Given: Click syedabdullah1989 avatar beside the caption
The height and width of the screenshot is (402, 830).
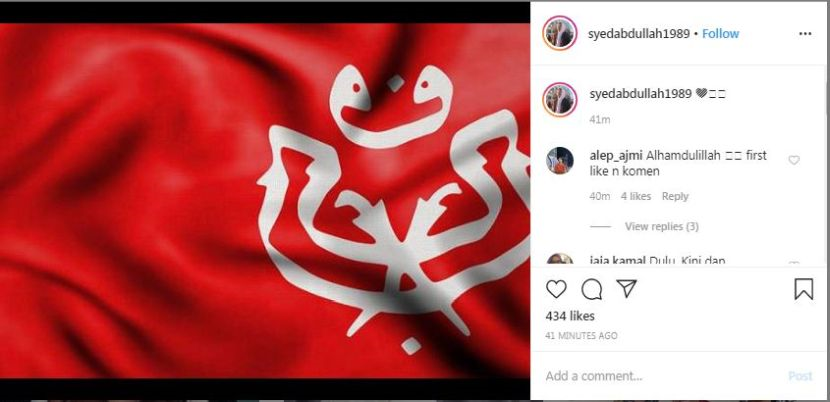Looking at the screenshot, I should (560, 100).
